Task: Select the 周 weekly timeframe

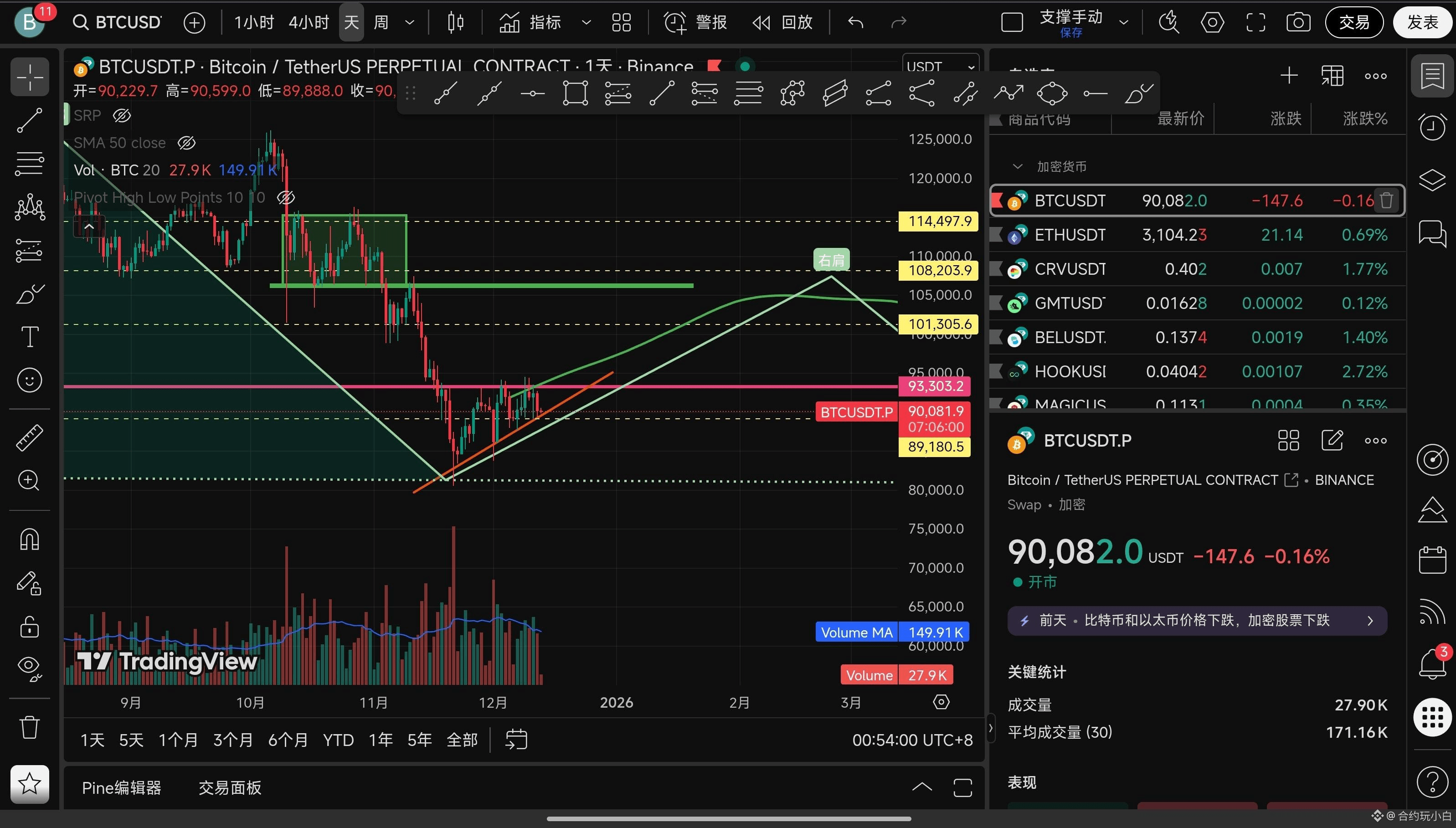Action: point(381,23)
